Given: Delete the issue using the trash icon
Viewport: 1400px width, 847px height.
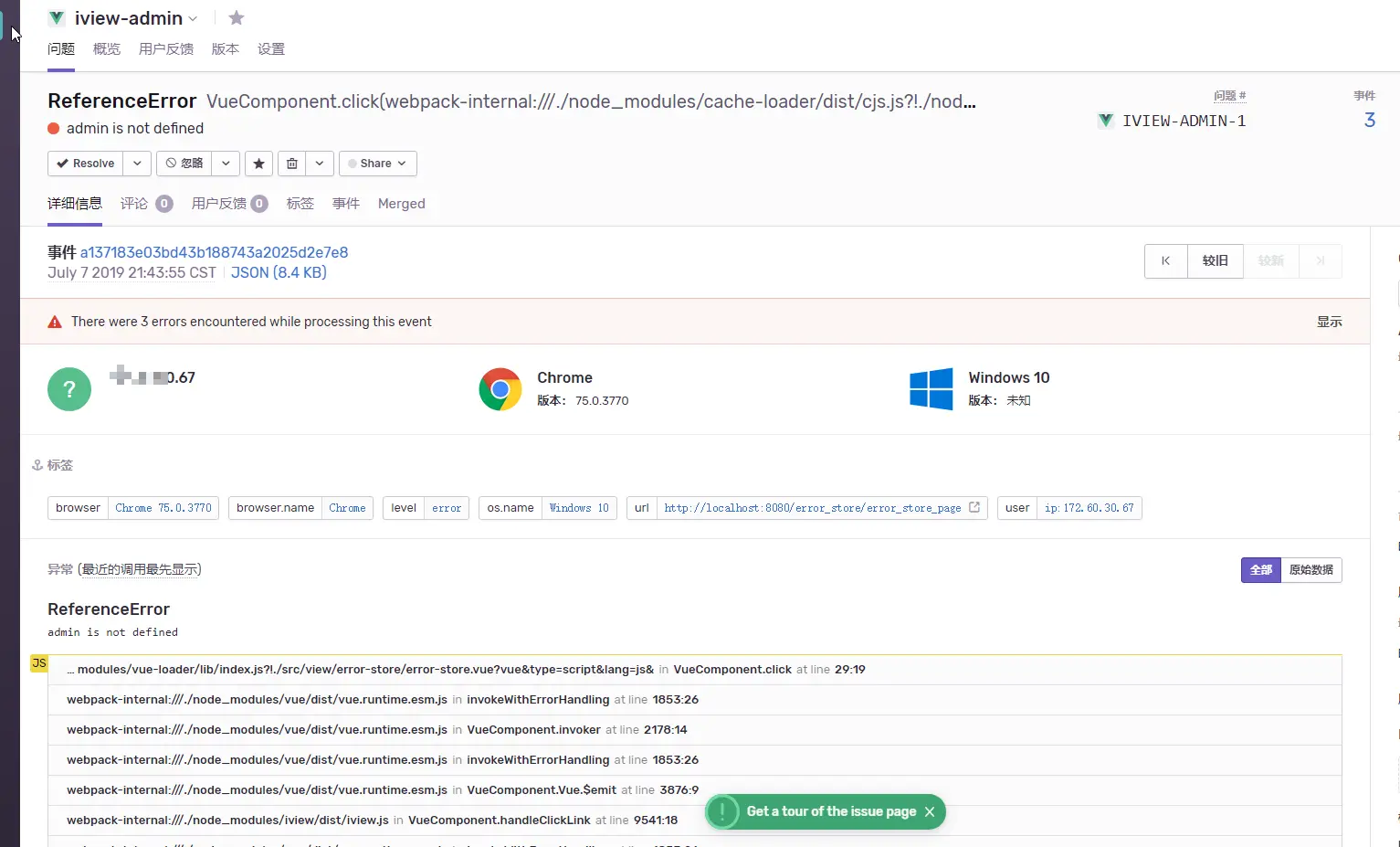Looking at the screenshot, I should (x=292, y=164).
